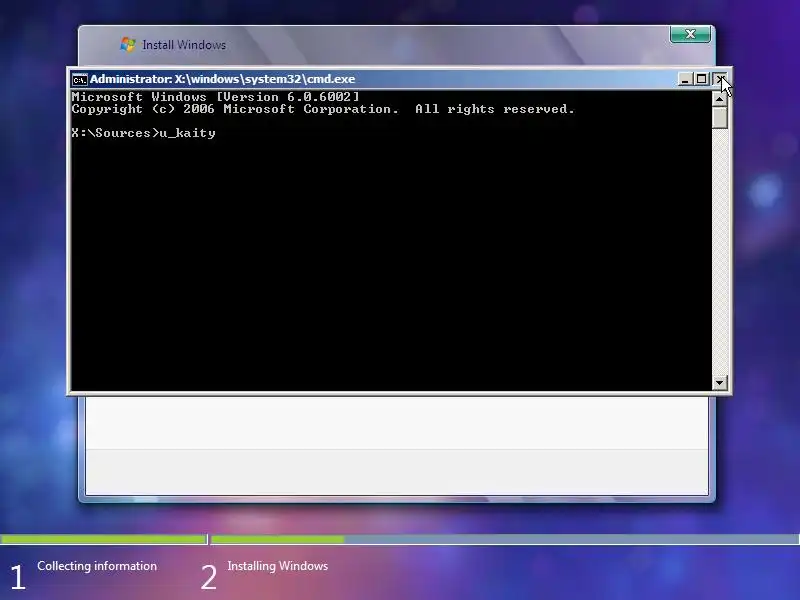Click the Copyright 2006 Microsoft Corporation line
This screenshot has height=600, width=800.
323,109
